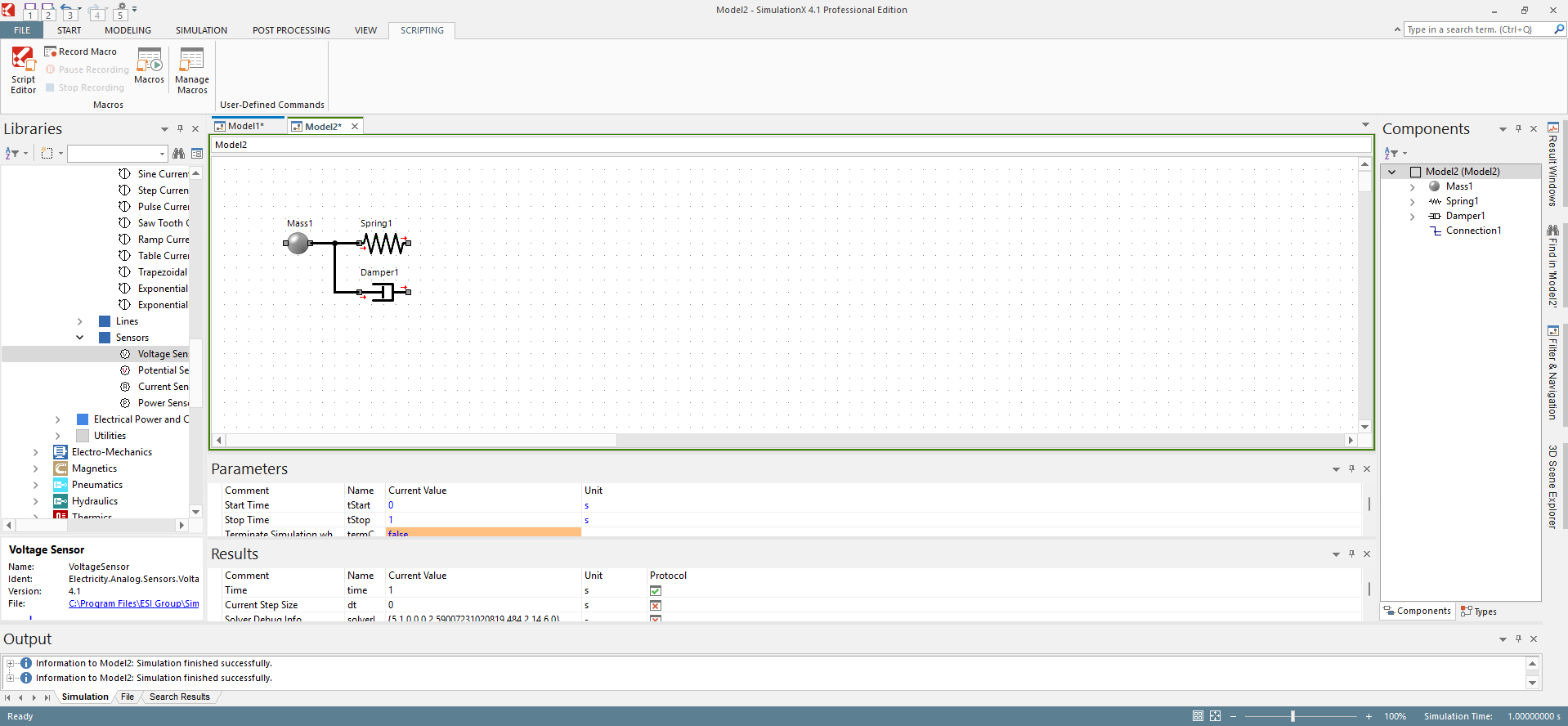1568x726 pixels.
Task: Open the Result Windows side panel
Action: 1552,165
